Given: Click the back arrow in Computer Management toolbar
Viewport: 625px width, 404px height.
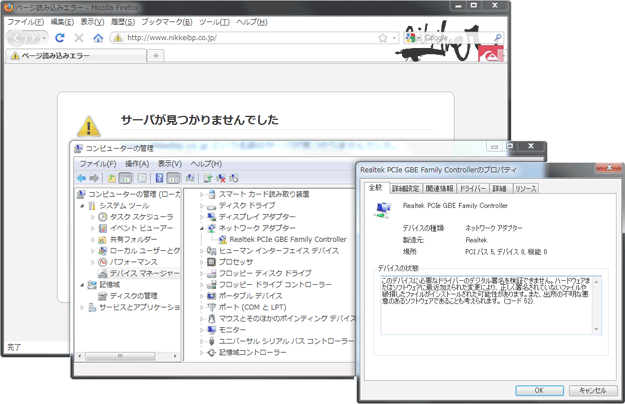Looking at the screenshot, I should 82,178.
